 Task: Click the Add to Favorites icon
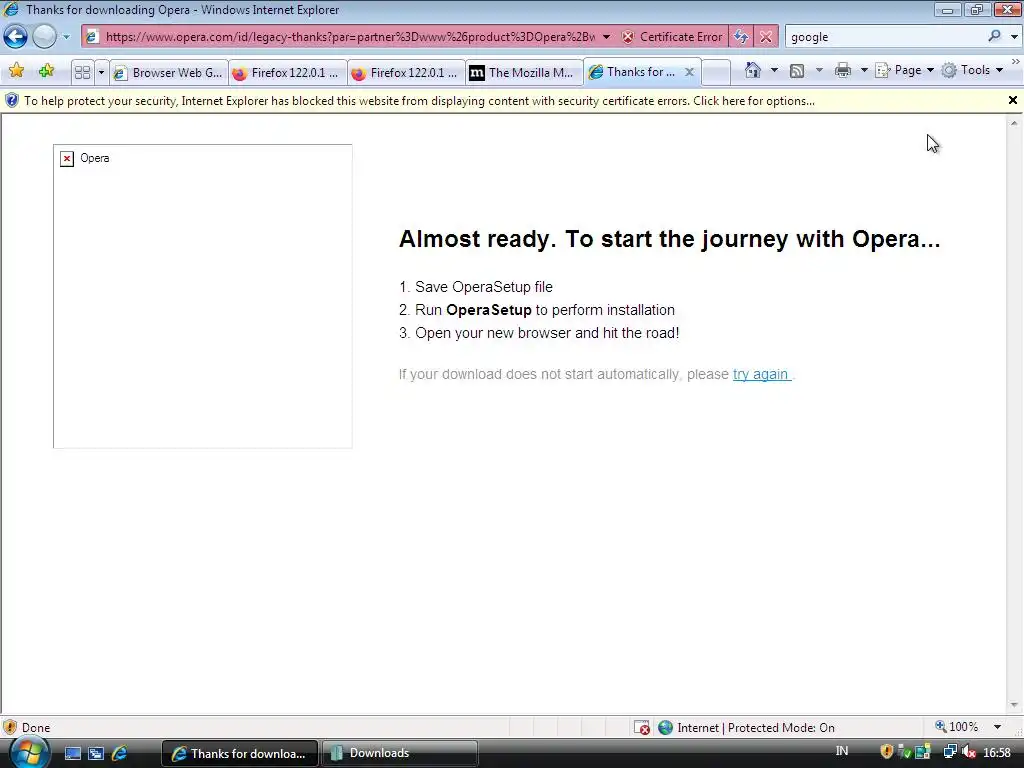[46, 71]
